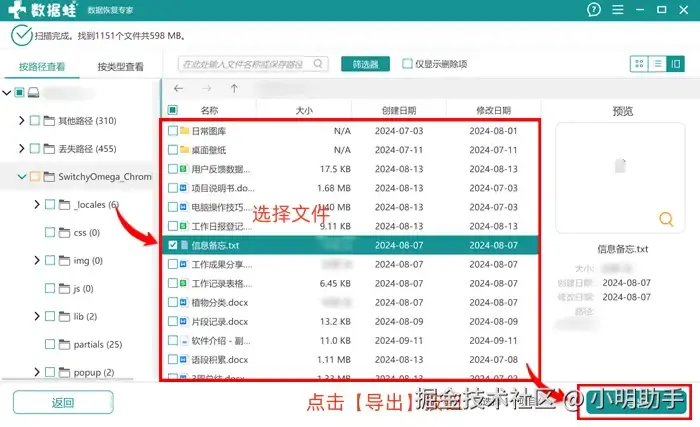Check the 日常图库 folder checkbox
Viewport: 700px width, 427px height.
[x=173, y=130]
